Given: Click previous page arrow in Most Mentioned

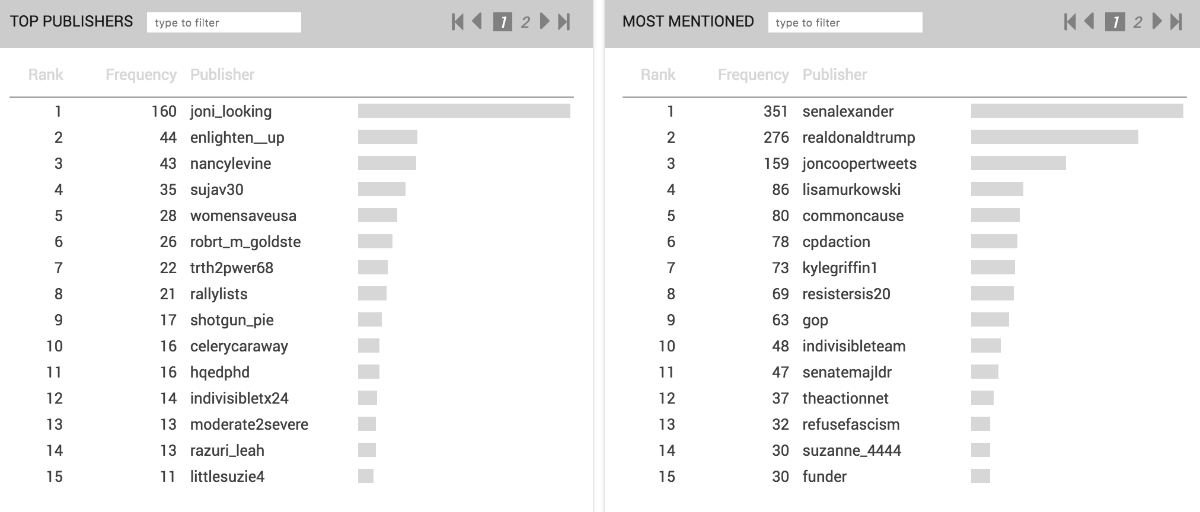Looking at the screenshot, I should click(1089, 22).
